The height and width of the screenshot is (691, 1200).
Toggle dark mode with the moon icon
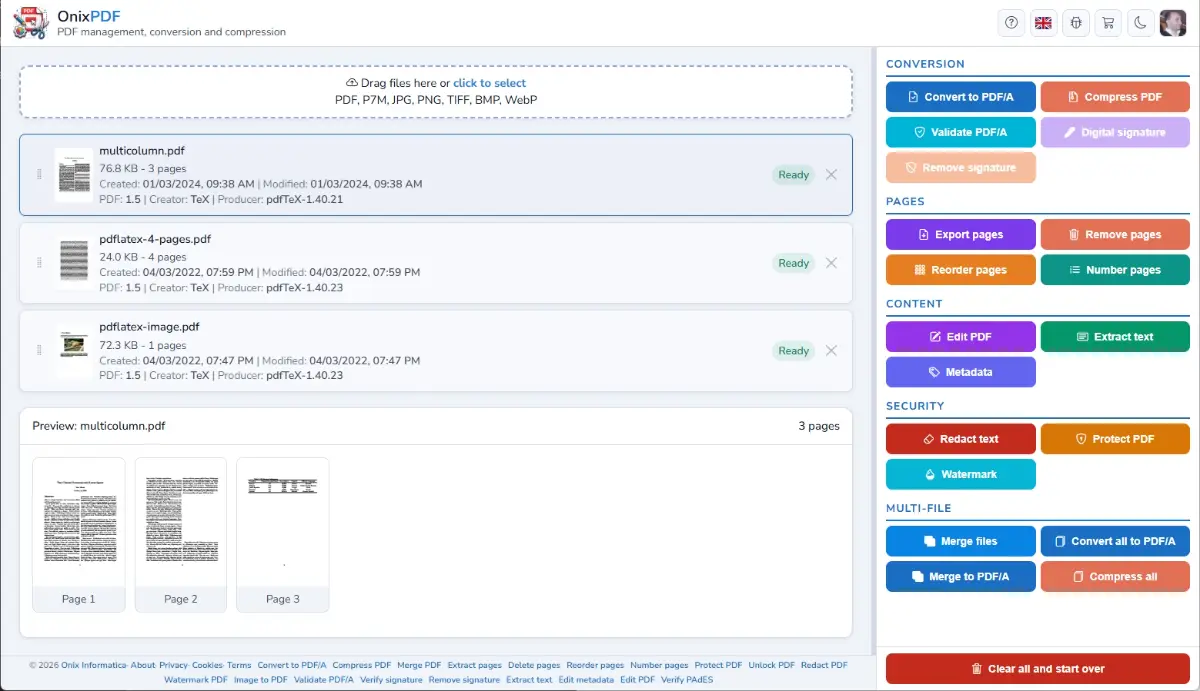(1140, 23)
